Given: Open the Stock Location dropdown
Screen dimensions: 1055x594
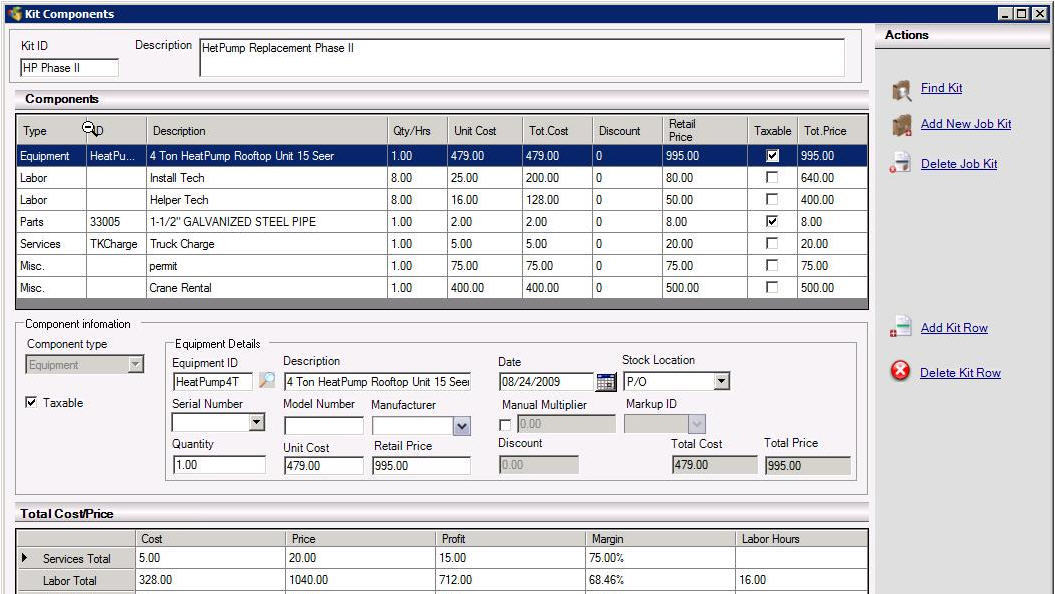Looking at the screenshot, I should click(722, 381).
